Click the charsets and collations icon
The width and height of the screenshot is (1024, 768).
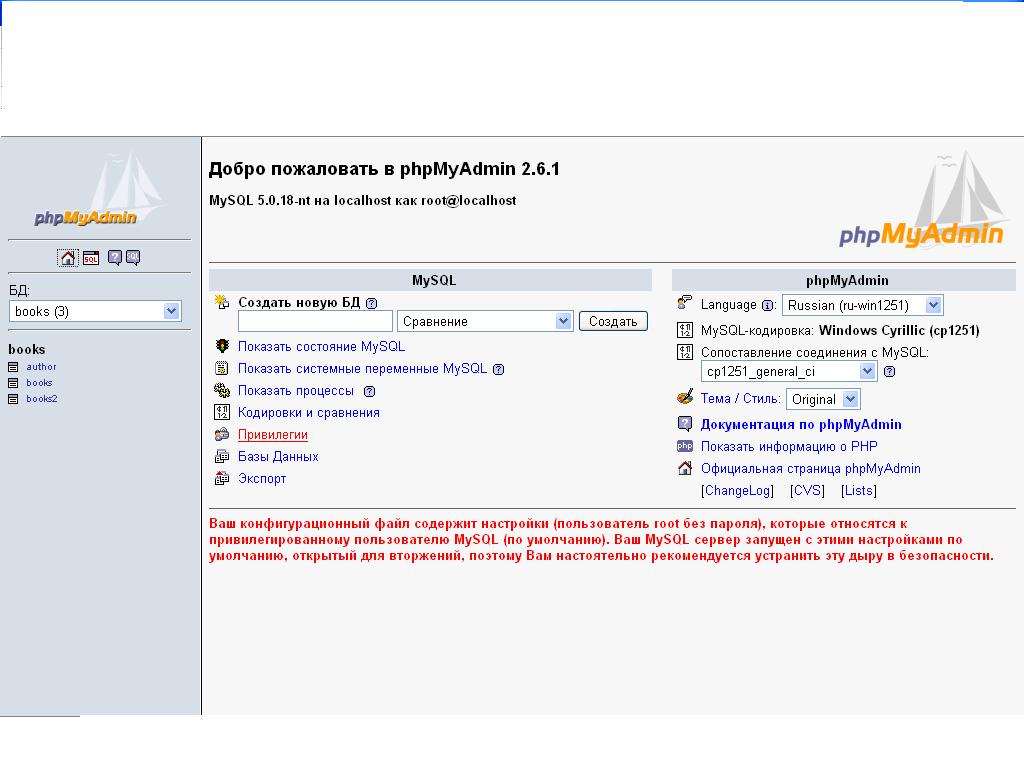coord(222,412)
